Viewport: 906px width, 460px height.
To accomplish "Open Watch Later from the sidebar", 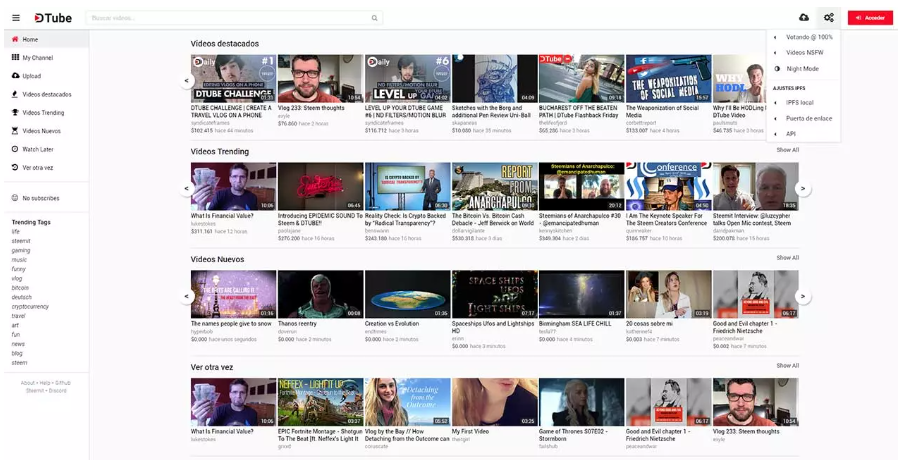I will 37,149.
